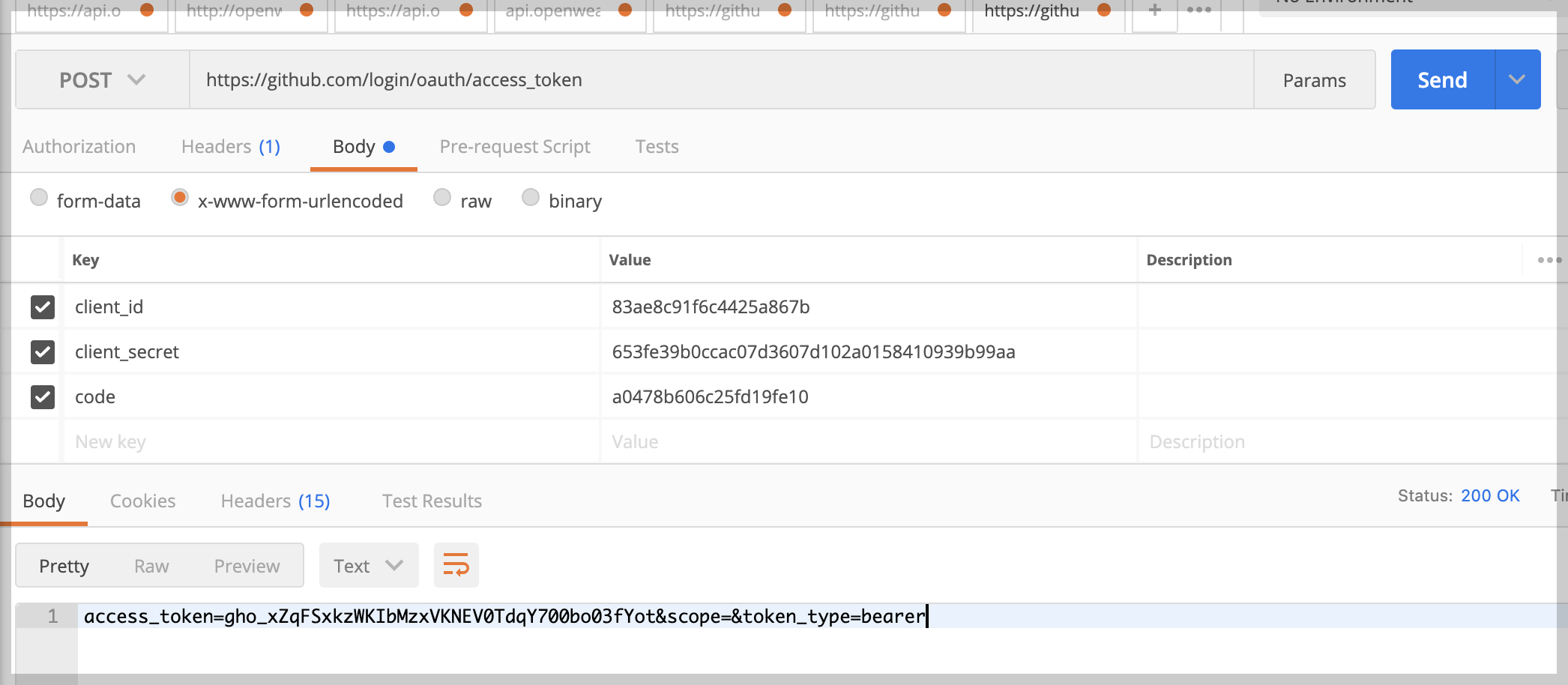The height and width of the screenshot is (685, 1568).
Task: Select the Raw response view
Action: pyautogui.click(x=151, y=566)
